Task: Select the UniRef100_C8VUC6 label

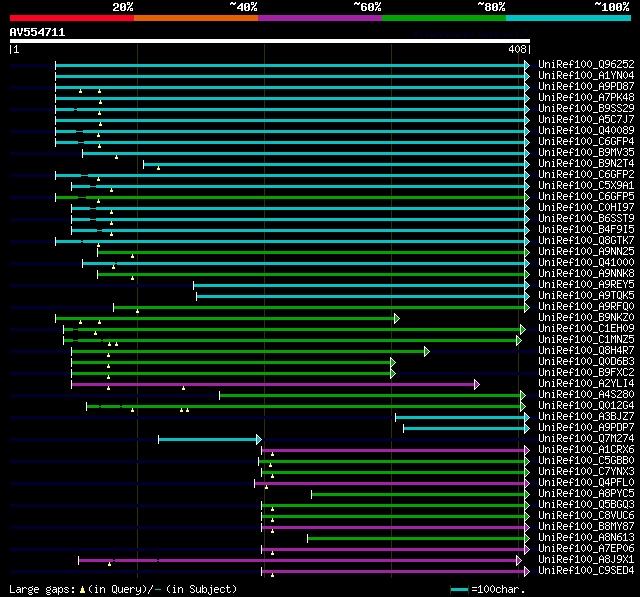Action: click(x=586, y=516)
